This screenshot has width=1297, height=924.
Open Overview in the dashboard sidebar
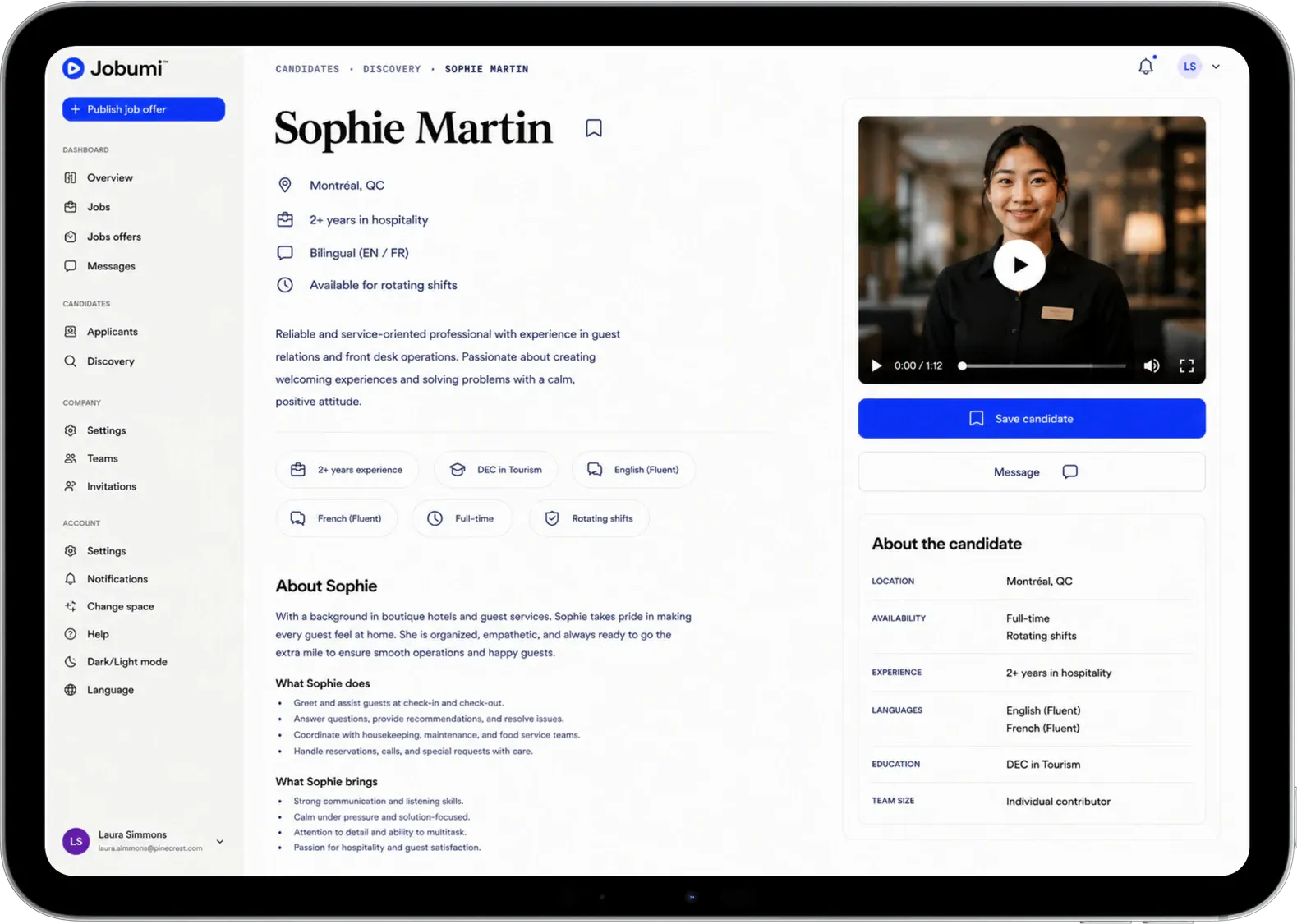pyautogui.click(x=109, y=177)
